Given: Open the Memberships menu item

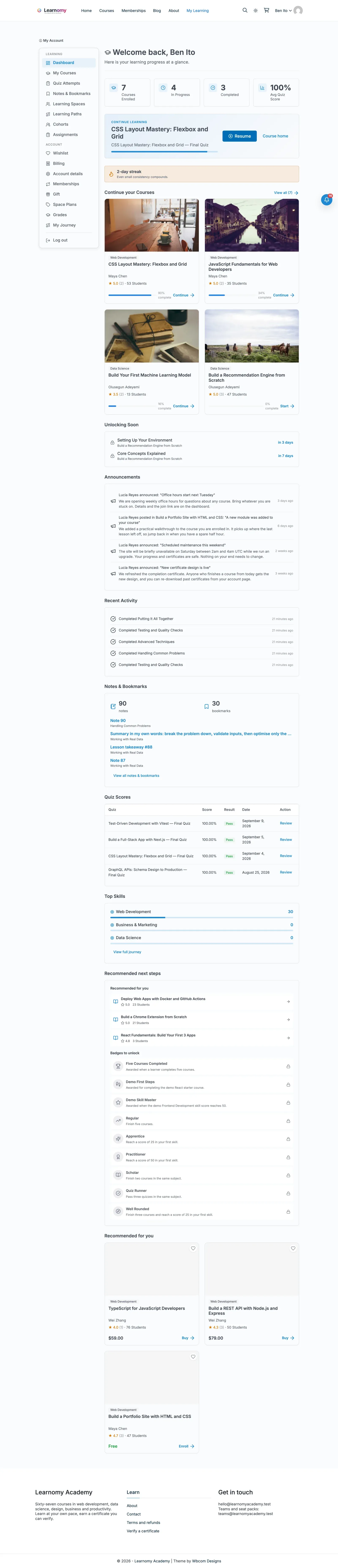Looking at the screenshot, I should point(133,10).
